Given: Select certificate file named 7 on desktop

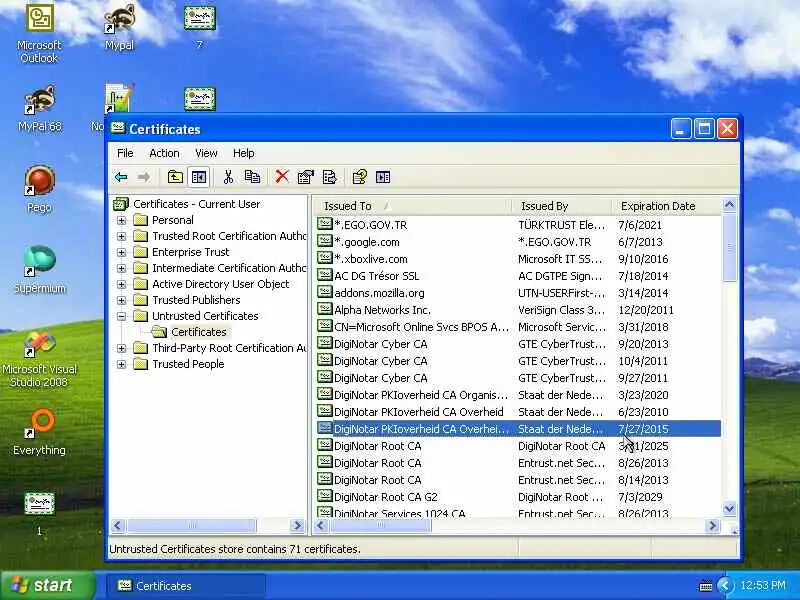Looking at the screenshot, I should click(x=199, y=27).
